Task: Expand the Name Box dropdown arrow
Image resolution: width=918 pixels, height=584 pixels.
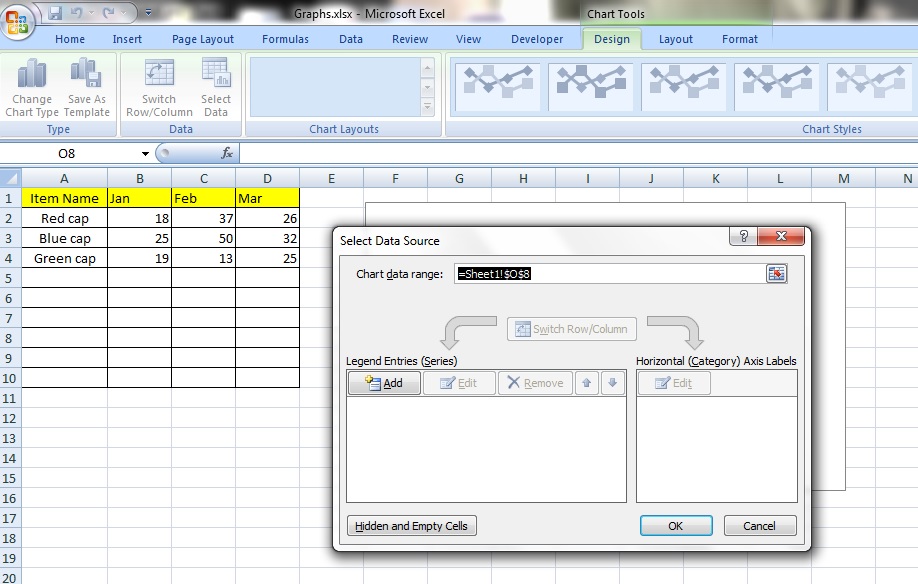Action: coord(145,154)
